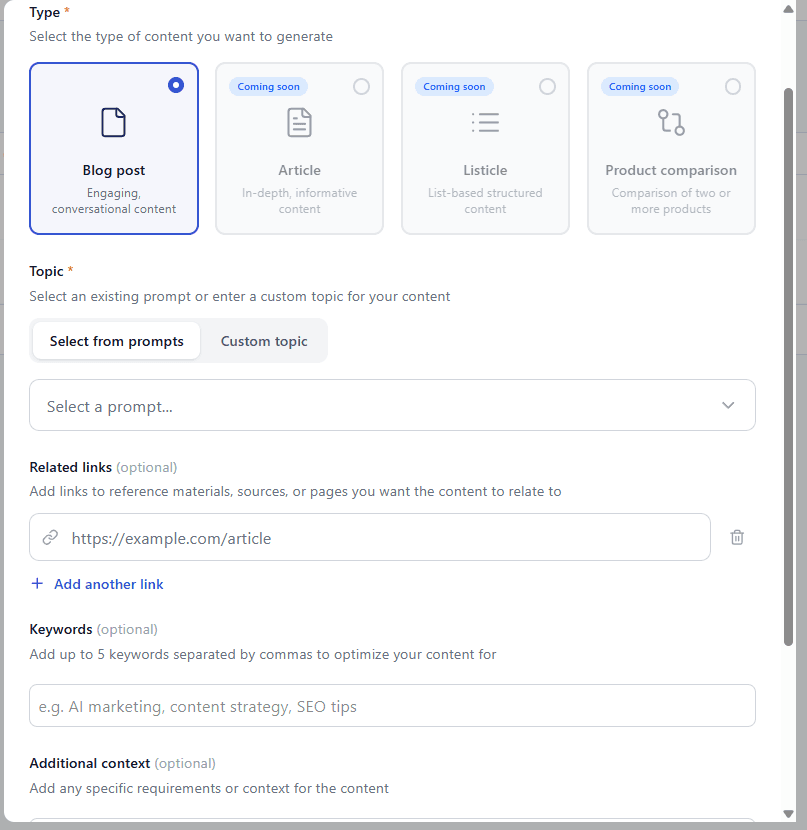Select the Blog post radio button
The height and width of the screenshot is (830, 807).
coord(176,85)
